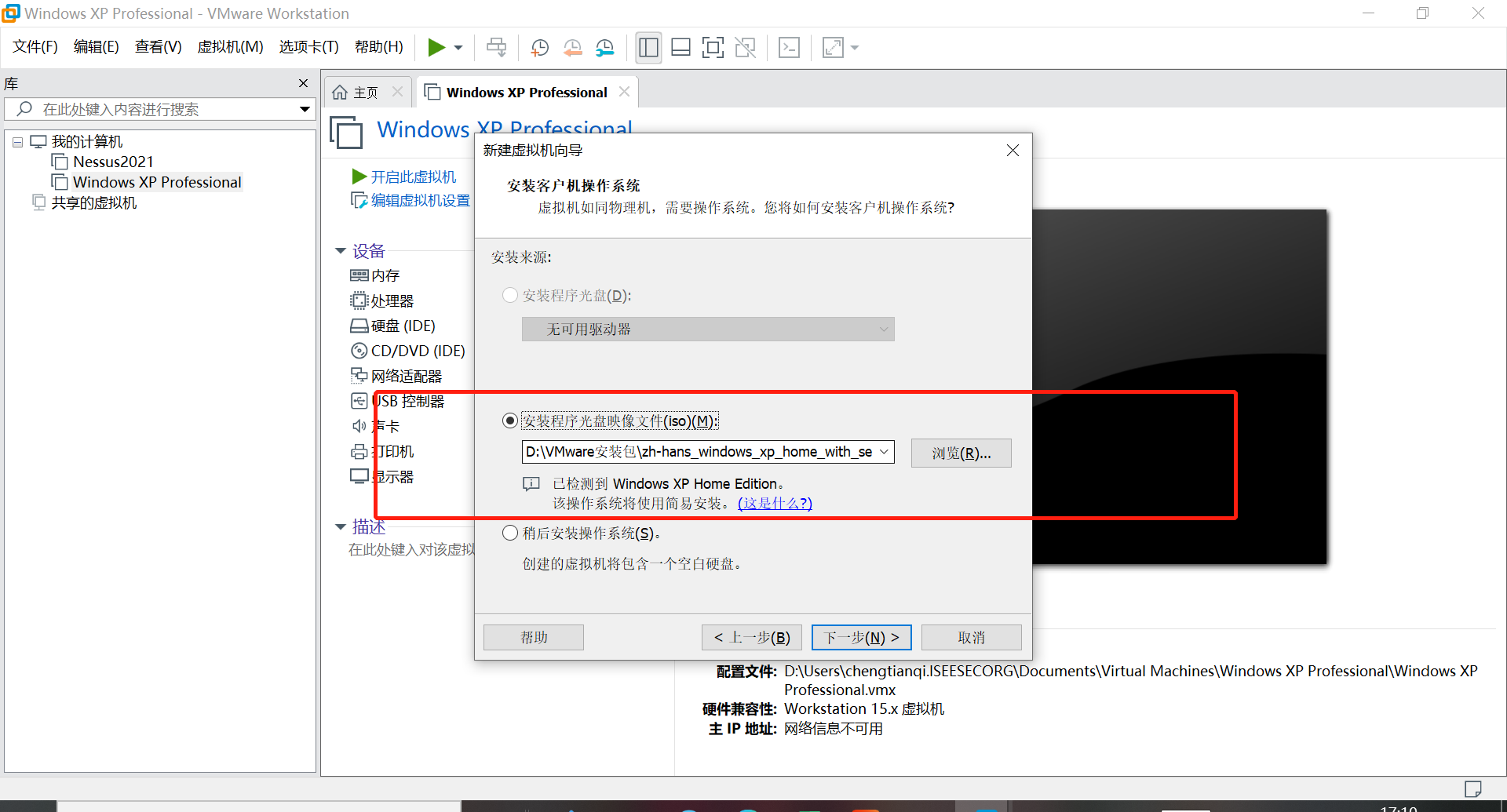Click the virtual machine black screen thumbnail
This screenshot has width=1507, height=812.
pyautogui.click(x=1179, y=386)
